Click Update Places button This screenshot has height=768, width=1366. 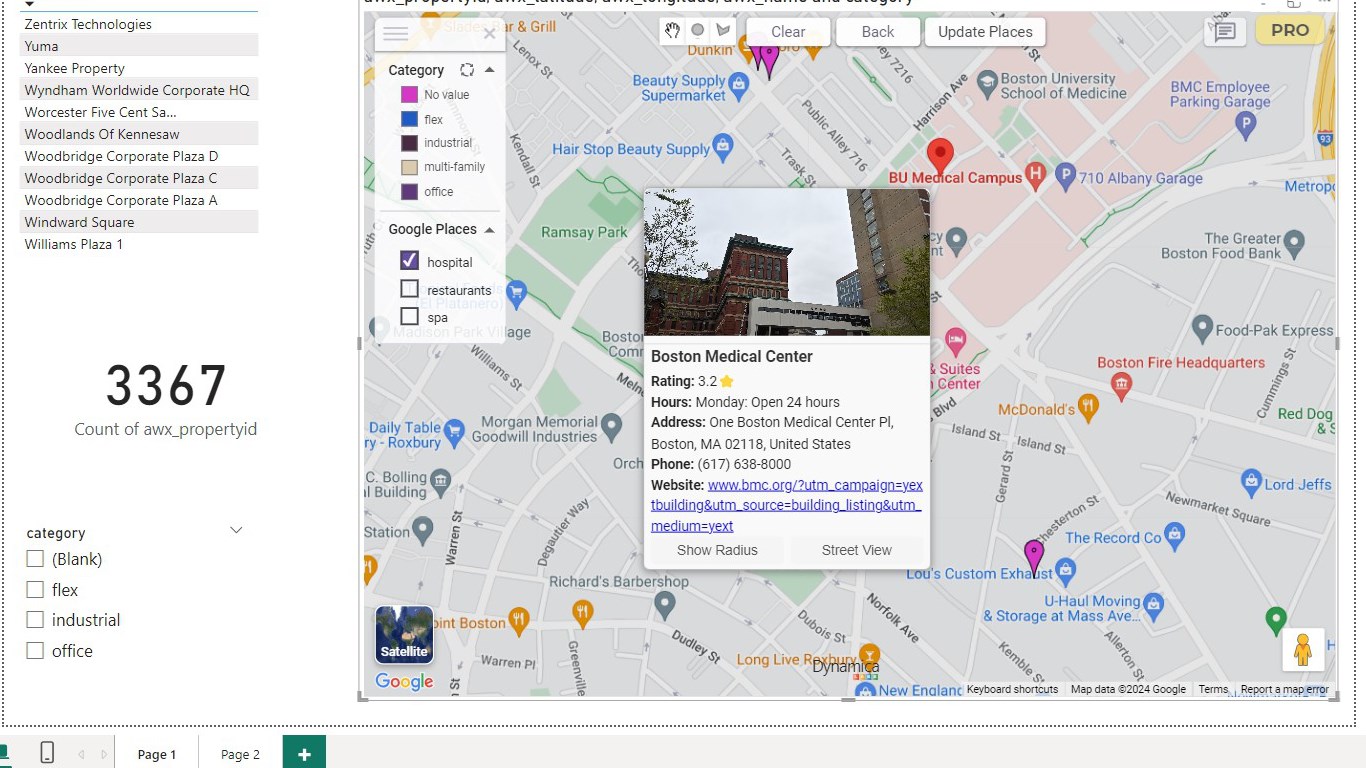(985, 32)
